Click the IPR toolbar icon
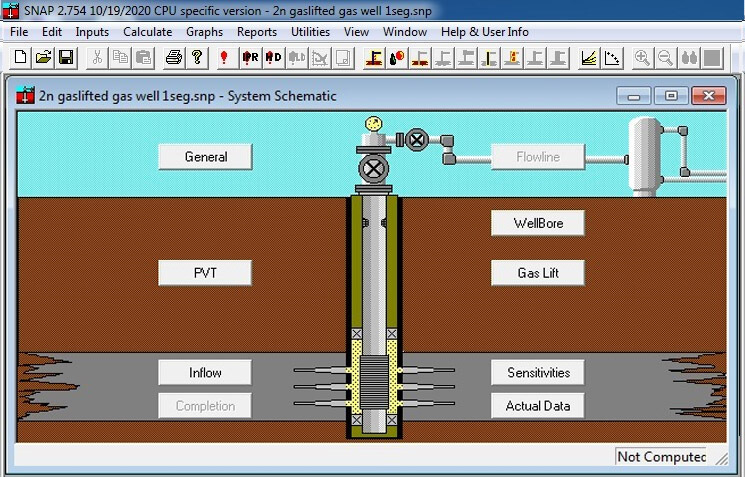The height and width of the screenshot is (477, 745). (250, 58)
